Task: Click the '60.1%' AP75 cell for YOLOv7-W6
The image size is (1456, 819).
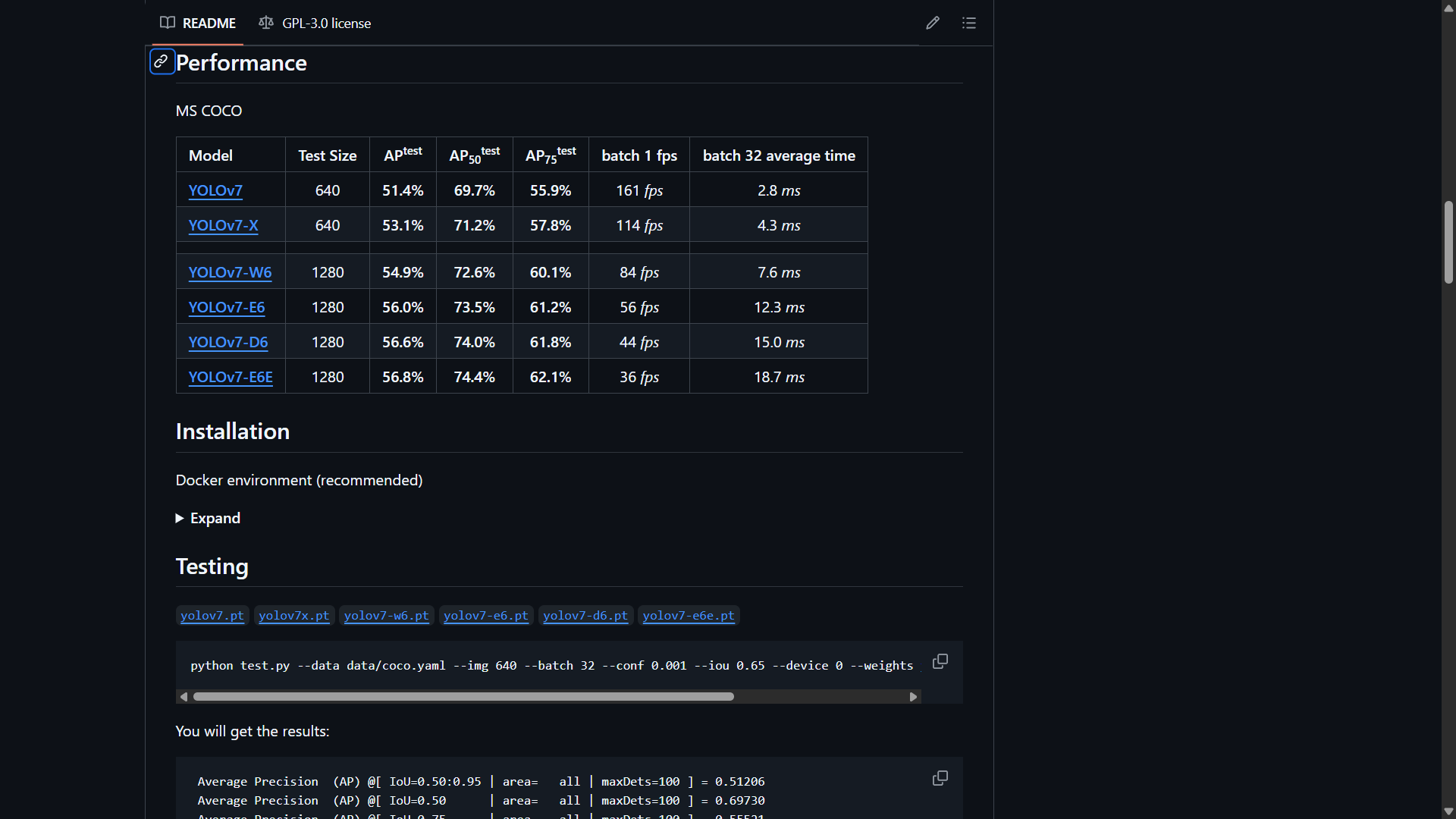Action: (x=551, y=272)
